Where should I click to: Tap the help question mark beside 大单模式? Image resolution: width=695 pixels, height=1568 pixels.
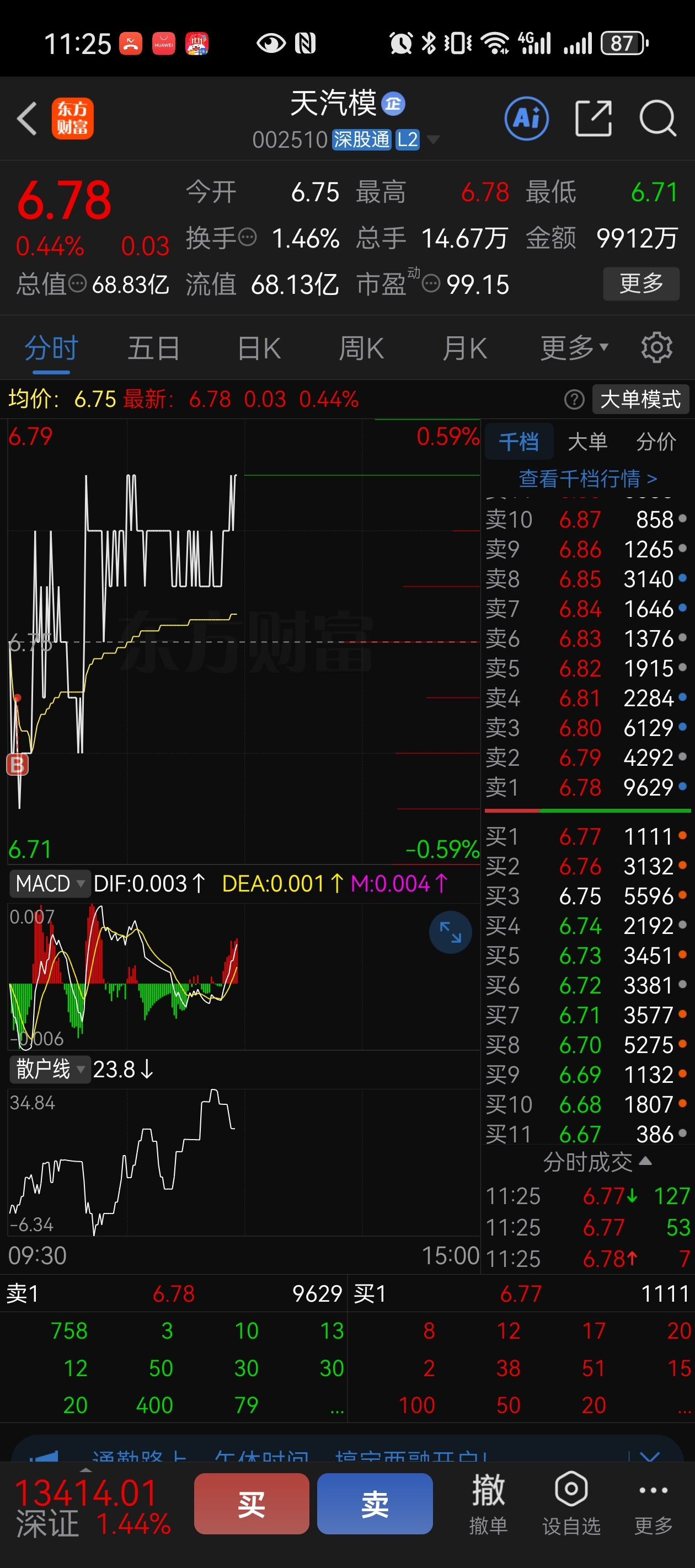(x=574, y=399)
